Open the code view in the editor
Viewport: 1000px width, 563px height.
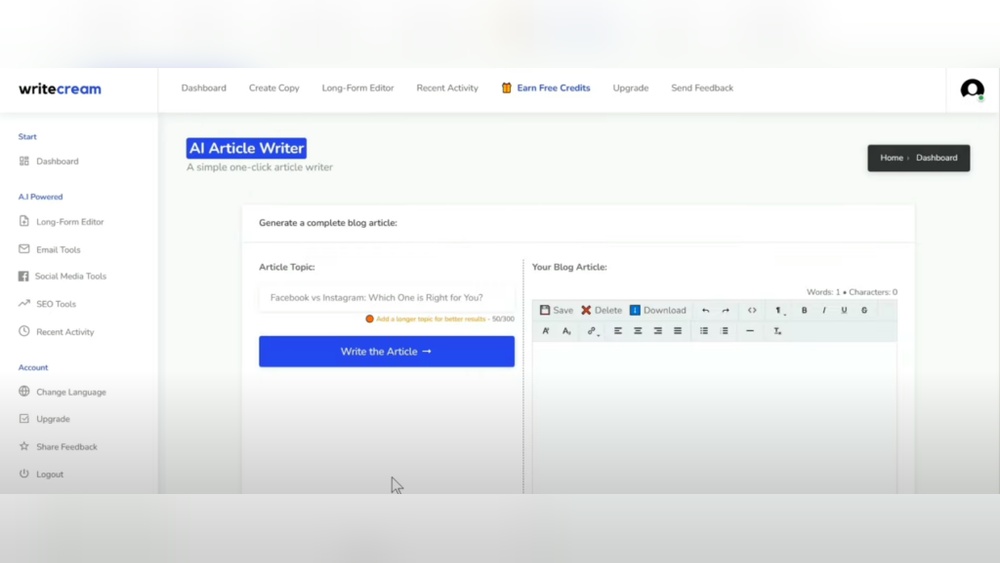pyautogui.click(x=752, y=311)
